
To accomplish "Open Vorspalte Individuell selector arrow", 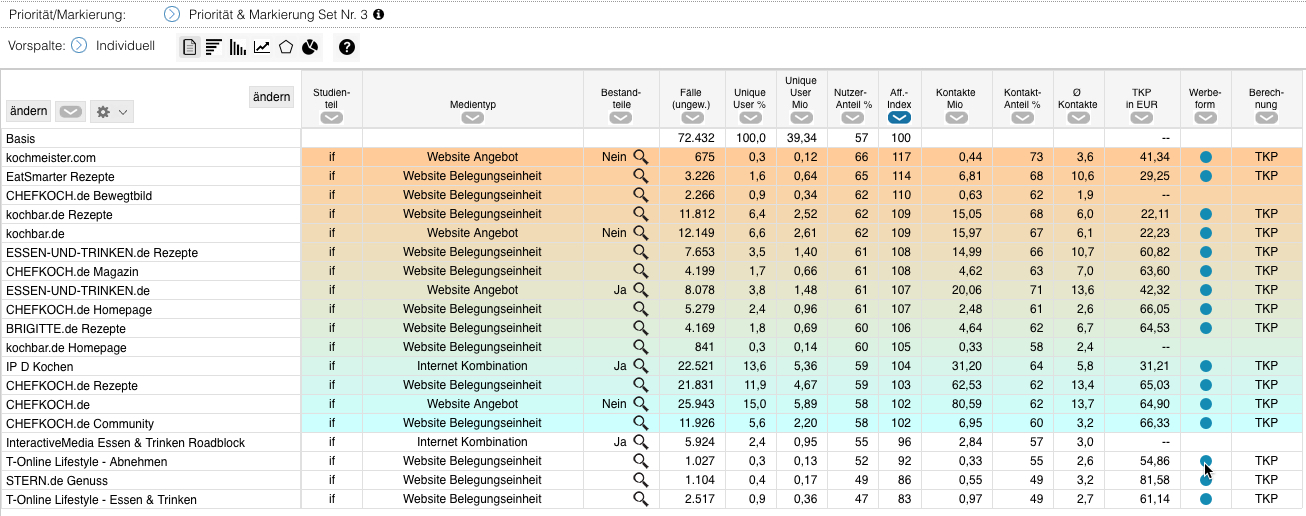I will (x=79, y=45).
